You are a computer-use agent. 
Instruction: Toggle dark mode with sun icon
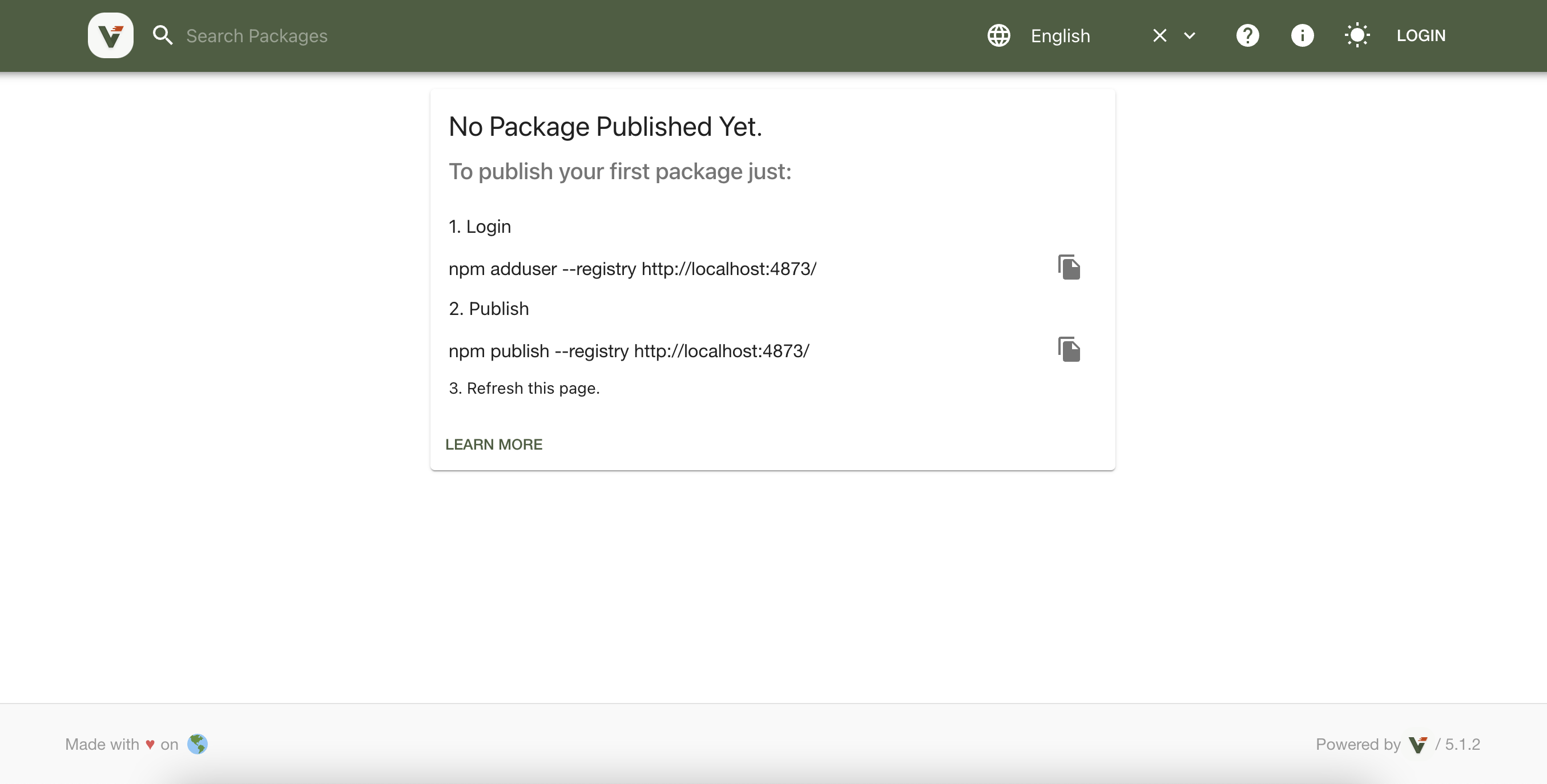1357,35
